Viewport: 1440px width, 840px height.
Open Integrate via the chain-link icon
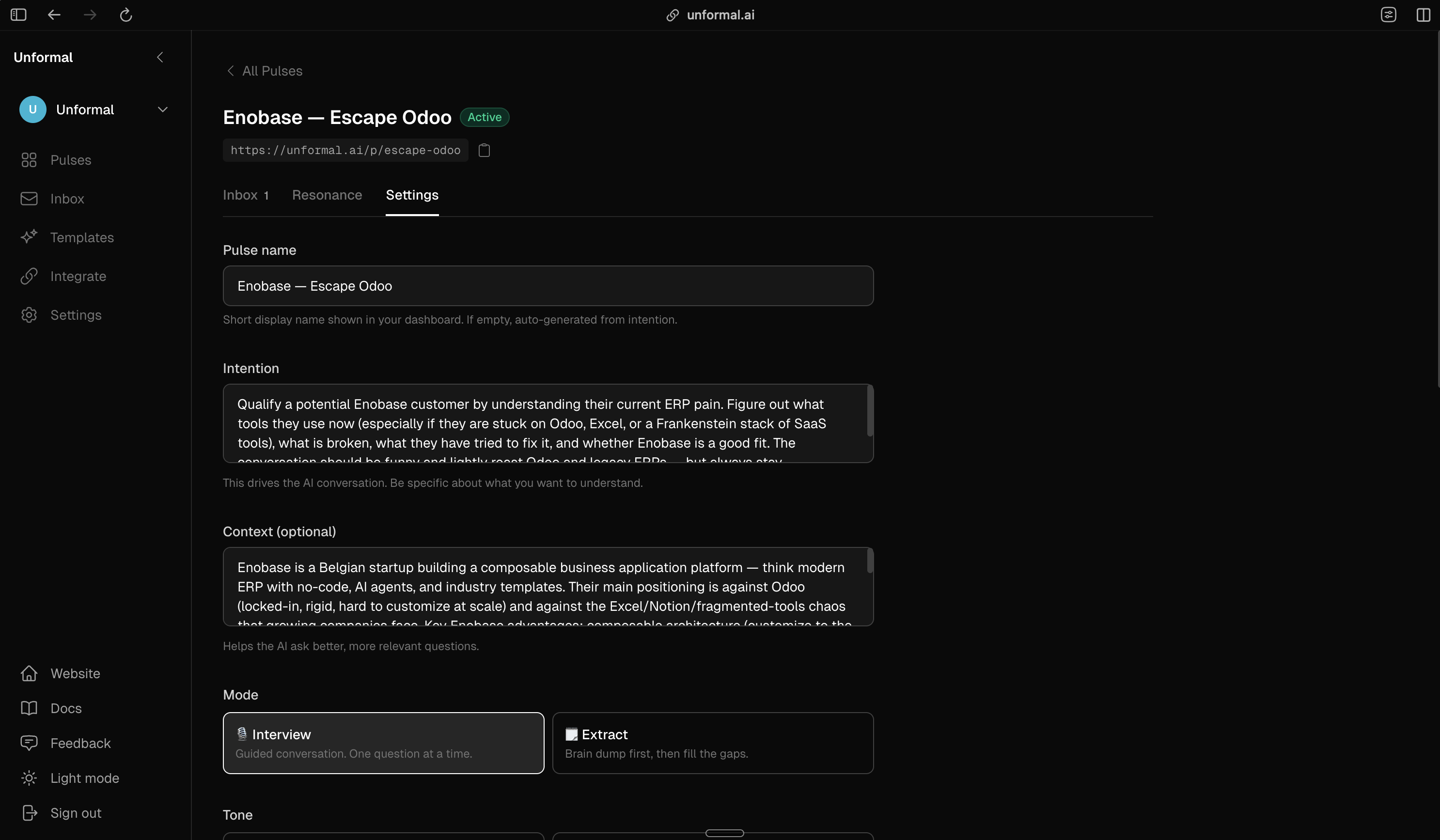tap(29, 276)
